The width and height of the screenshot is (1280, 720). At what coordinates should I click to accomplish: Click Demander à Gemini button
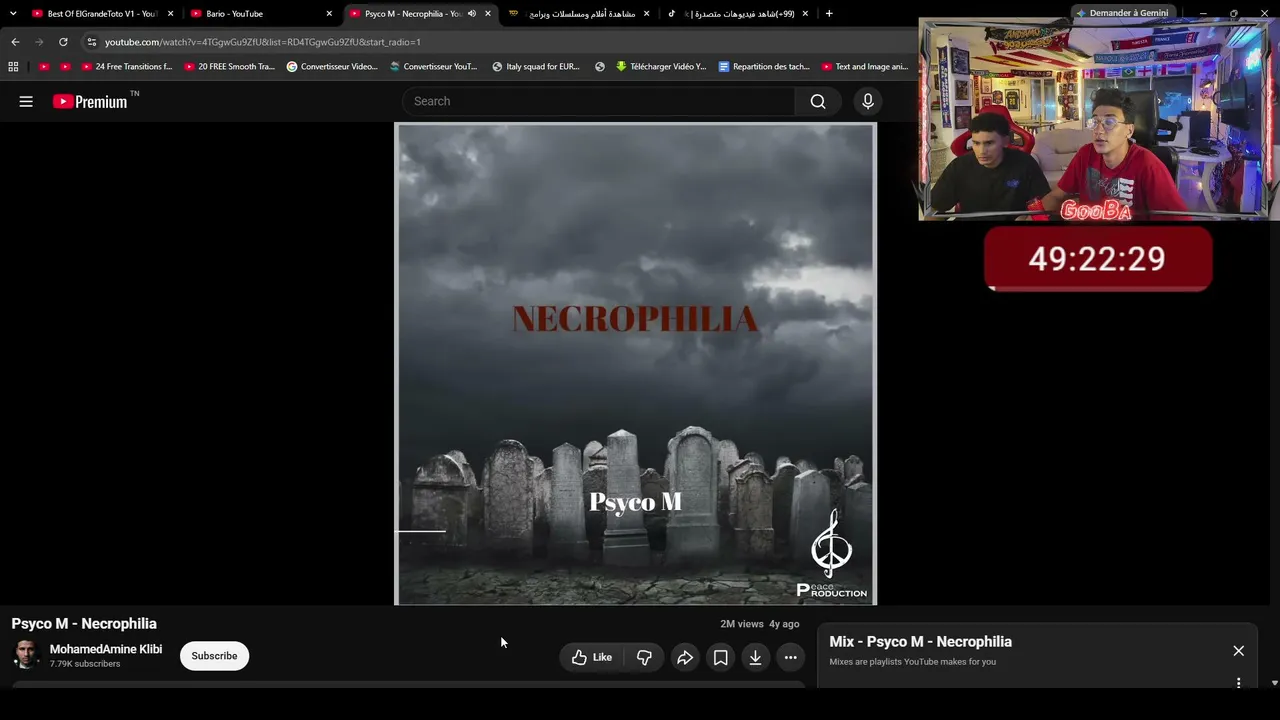pyautogui.click(x=1122, y=13)
